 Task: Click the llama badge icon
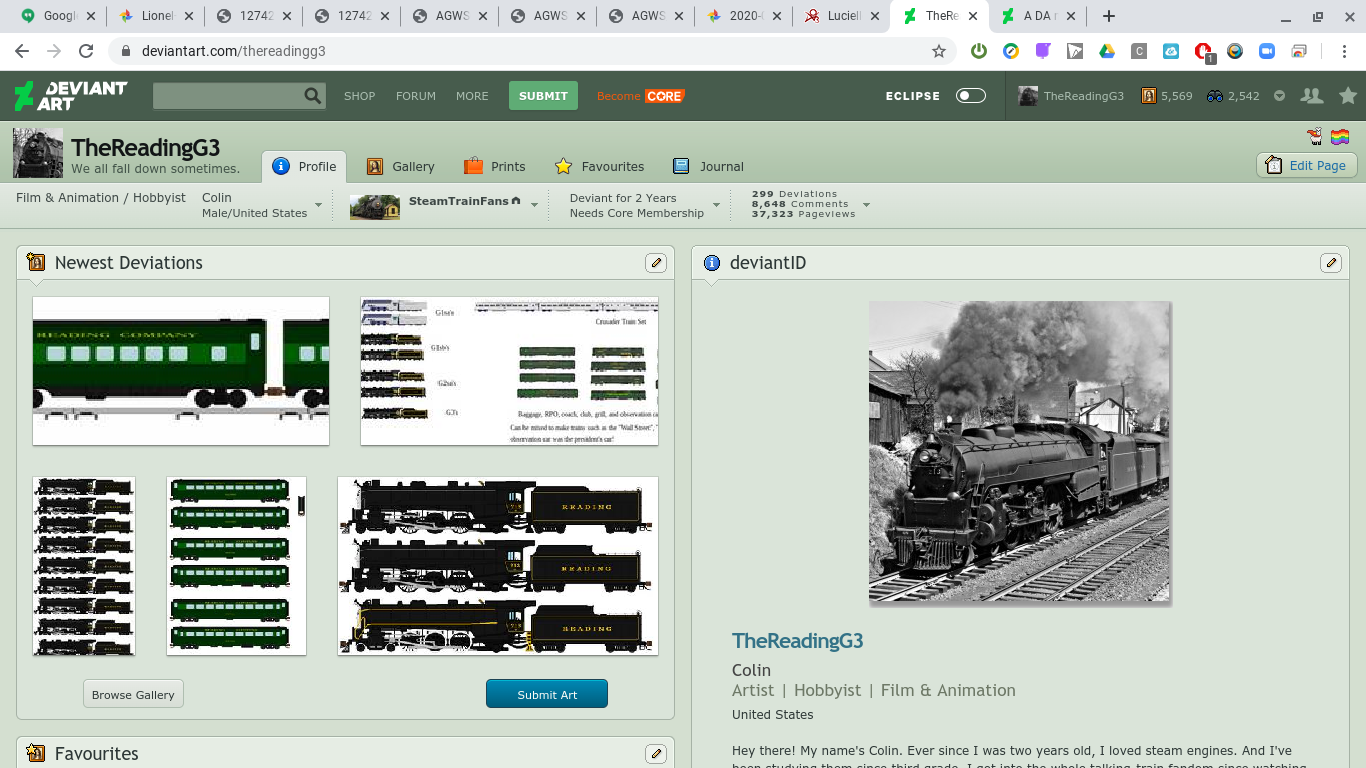coord(1315,137)
